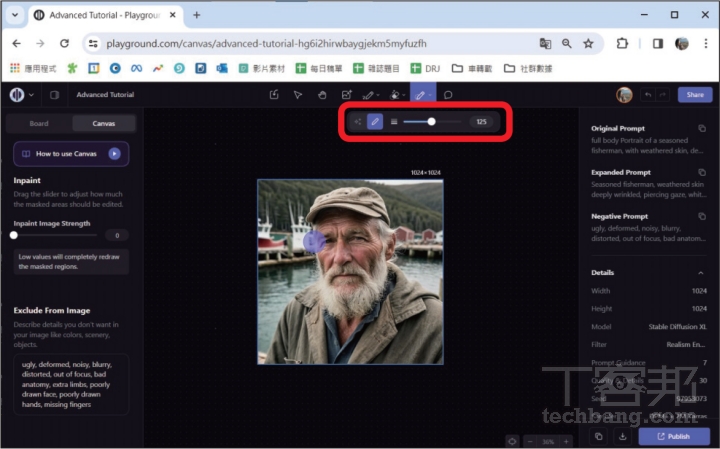The image size is (720, 449).
Task: Translate this page via address bar icon
Action: (x=545, y=44)
